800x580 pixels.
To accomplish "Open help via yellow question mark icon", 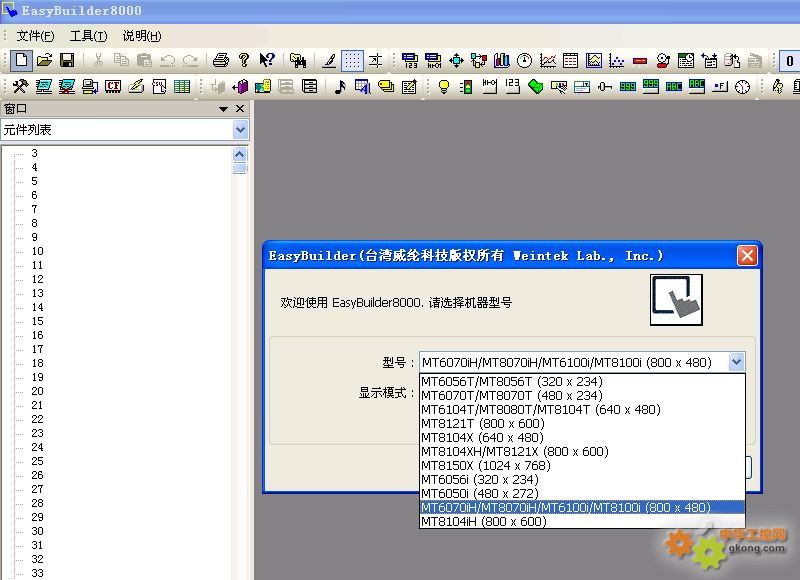I will (x=244, y=61).
